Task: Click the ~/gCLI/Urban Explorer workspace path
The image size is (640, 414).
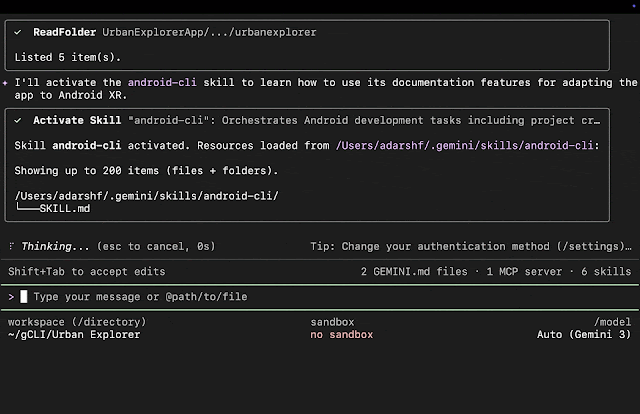Action: tap(74, 334)
